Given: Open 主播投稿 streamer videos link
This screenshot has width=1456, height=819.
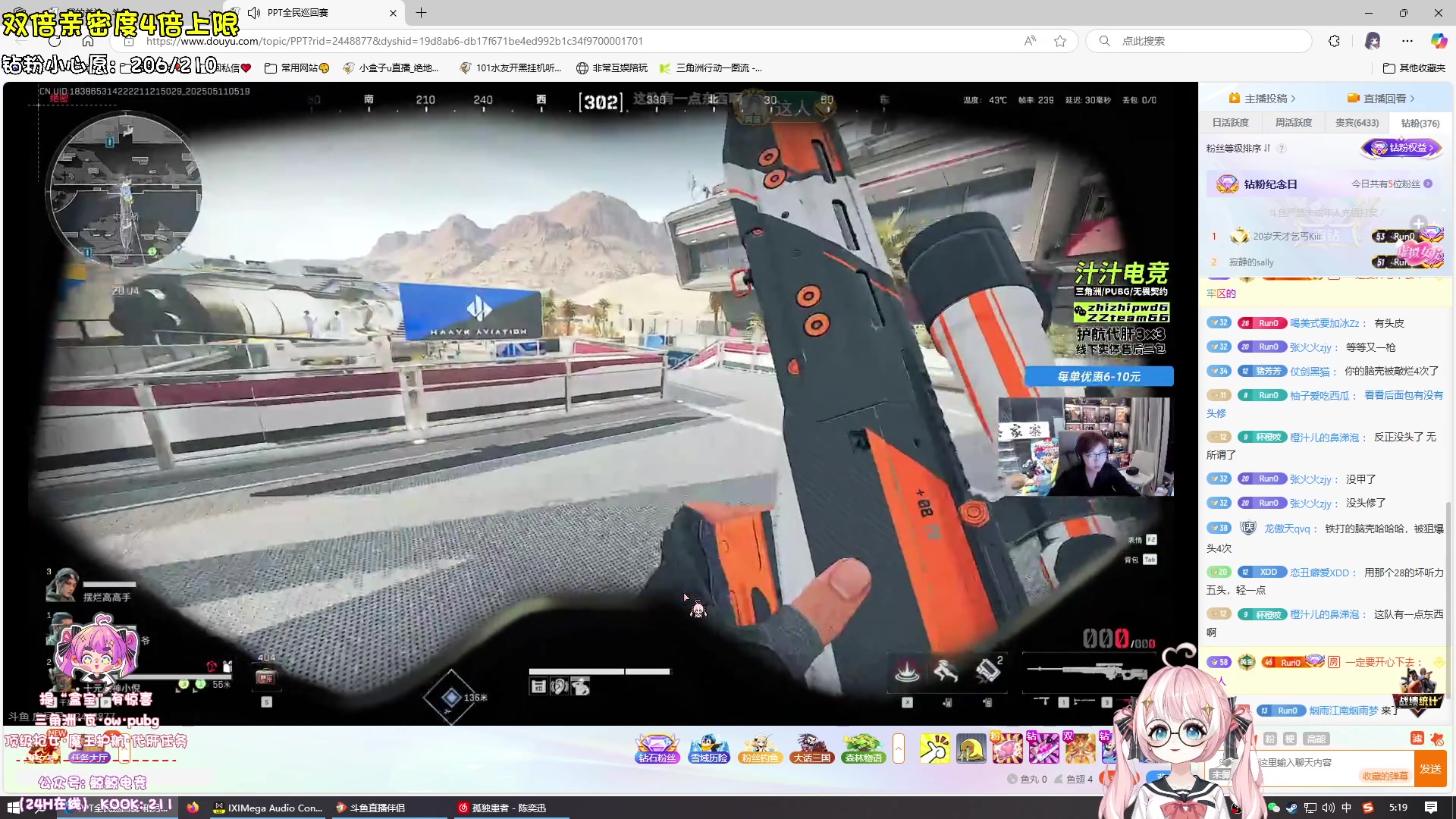Looking at the screenshot, I should (1263, 99).
